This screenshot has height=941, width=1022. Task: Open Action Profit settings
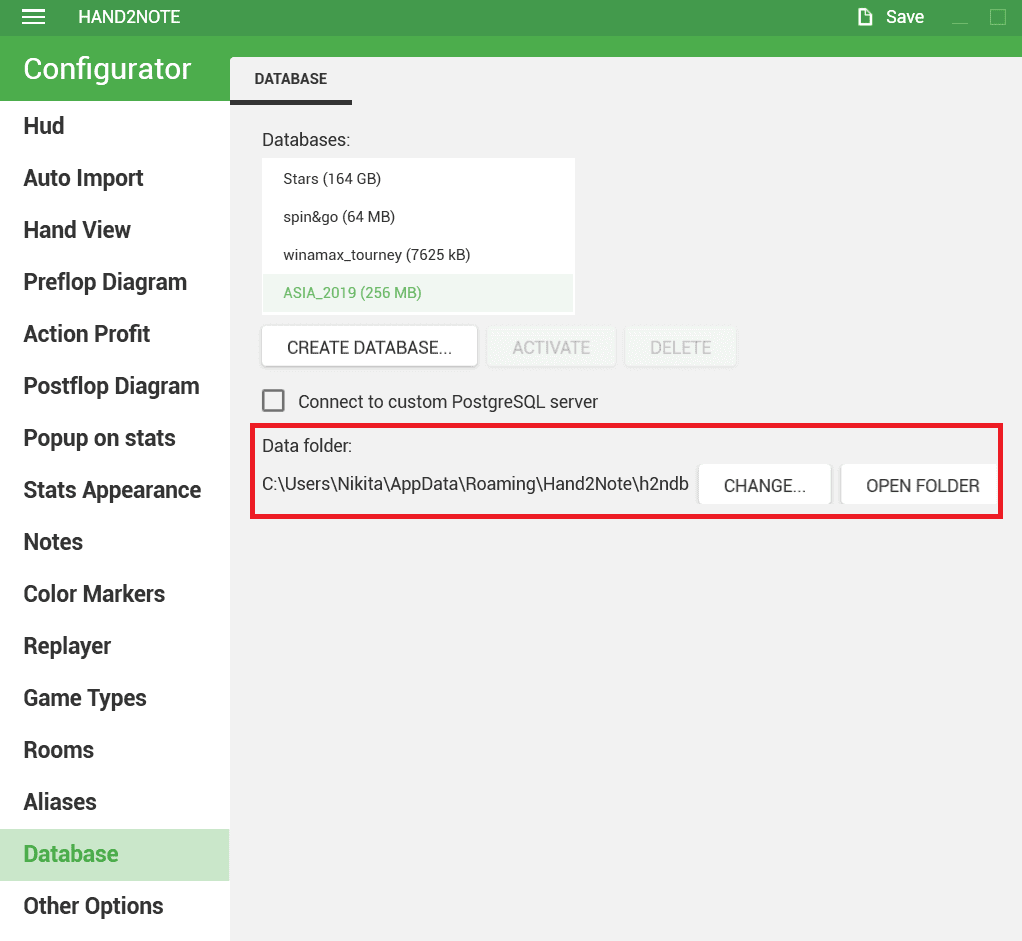pos(115,334)
